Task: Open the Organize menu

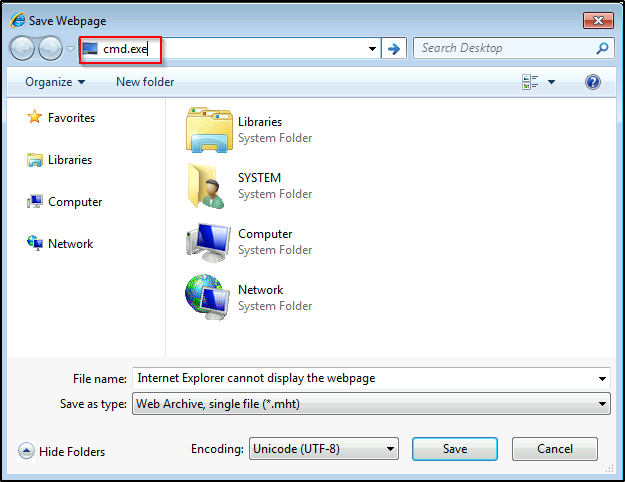Action: [x=54, y=82]
